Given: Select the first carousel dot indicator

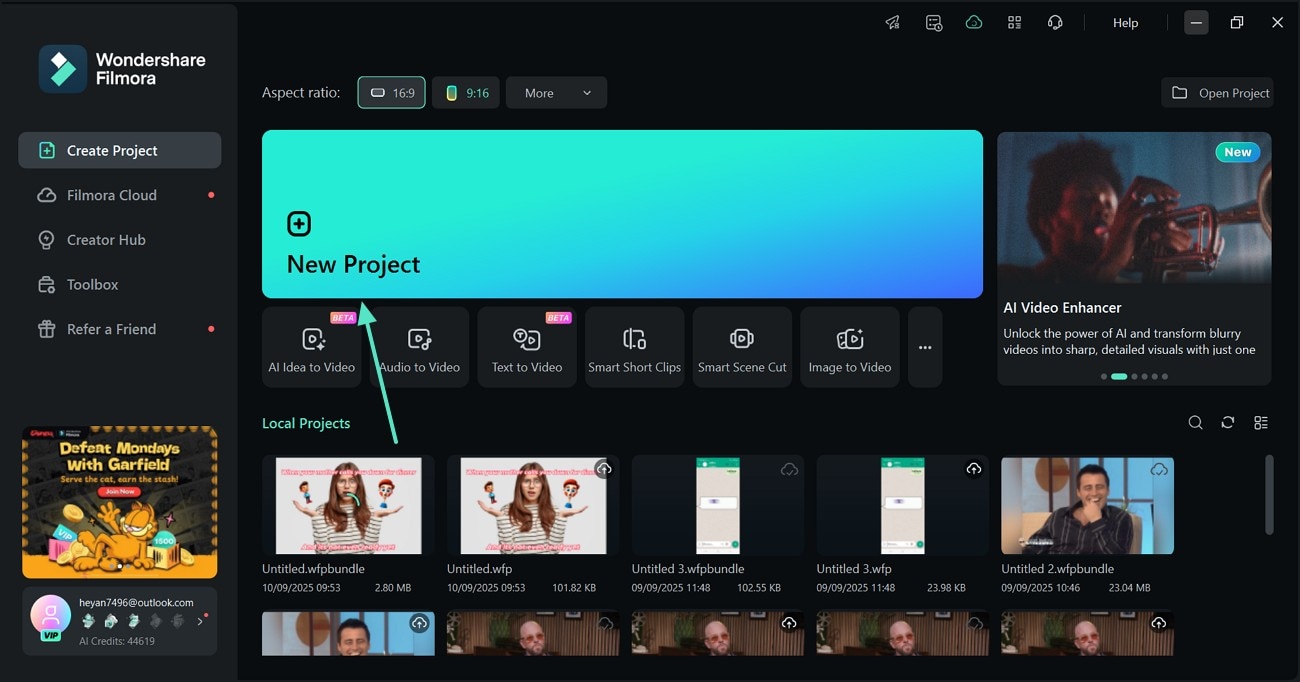Looking at the screenshot, I should 1104,377.
